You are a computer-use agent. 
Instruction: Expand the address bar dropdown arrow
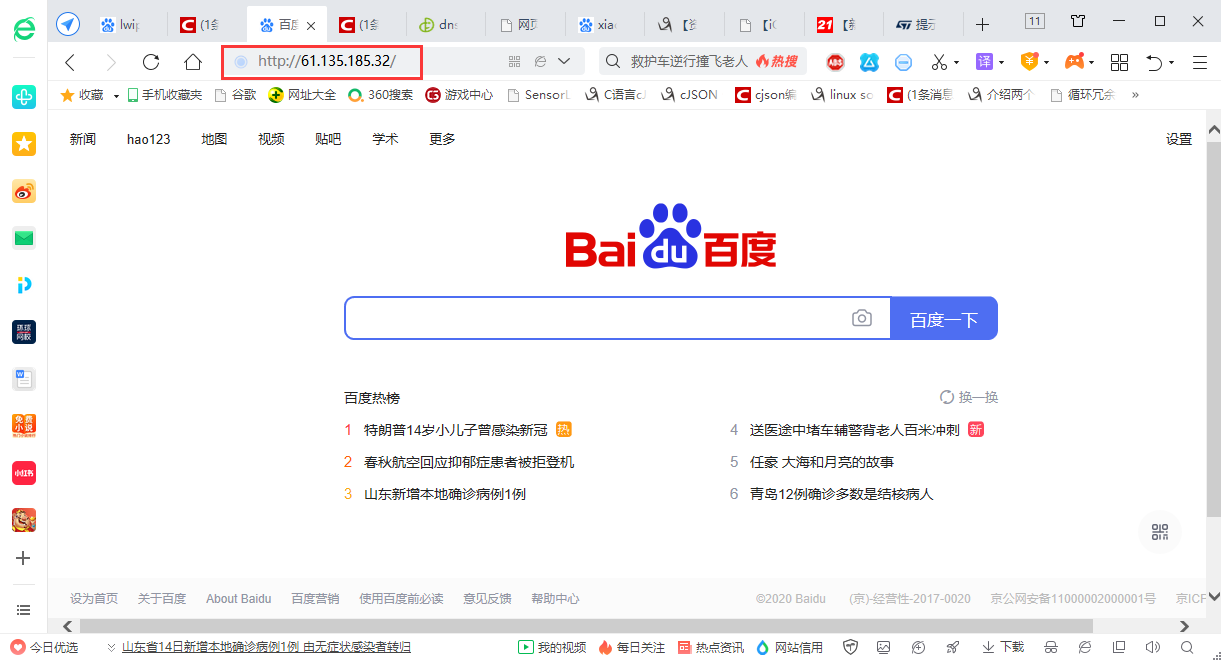[x=564, y=62]
